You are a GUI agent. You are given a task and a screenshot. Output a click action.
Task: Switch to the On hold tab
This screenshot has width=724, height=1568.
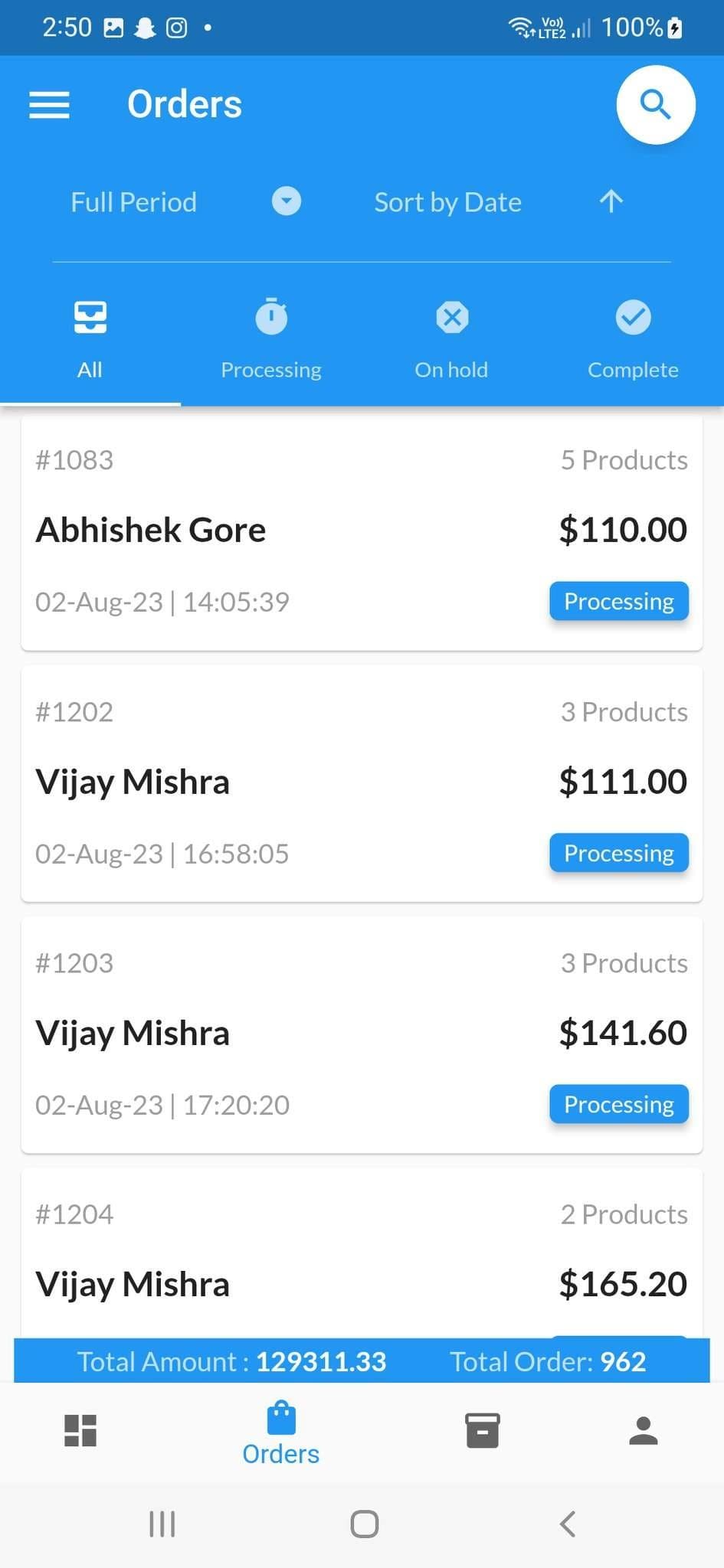pos(451,337)
